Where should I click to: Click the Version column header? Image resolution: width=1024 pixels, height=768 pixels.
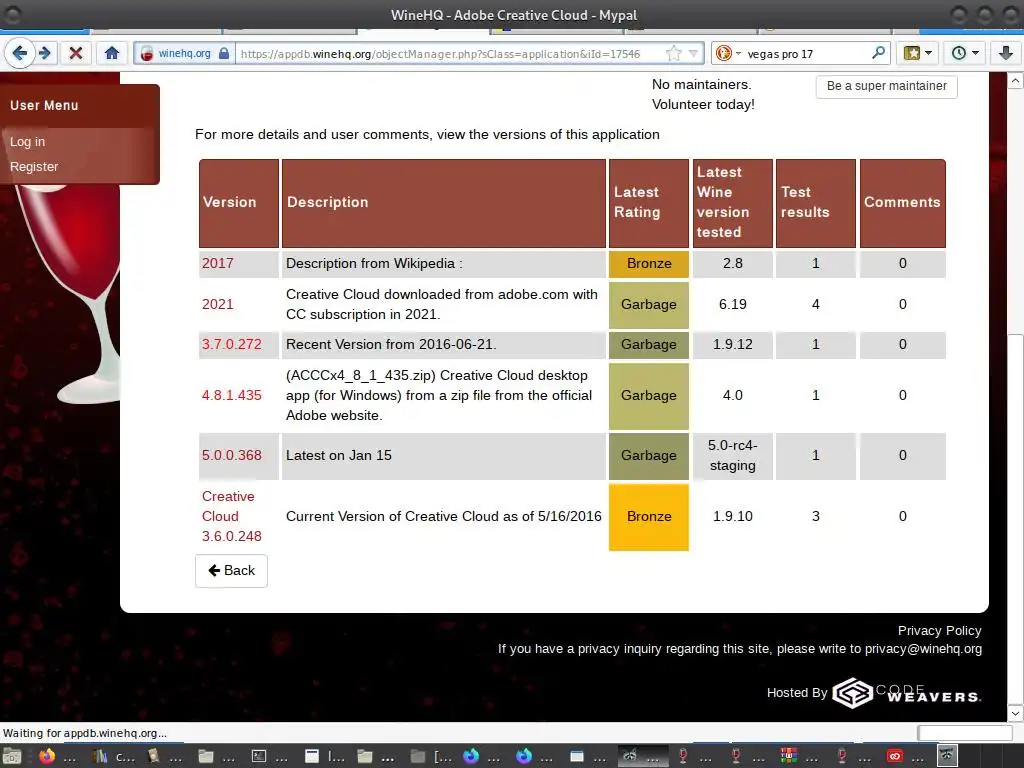point(239,202)
